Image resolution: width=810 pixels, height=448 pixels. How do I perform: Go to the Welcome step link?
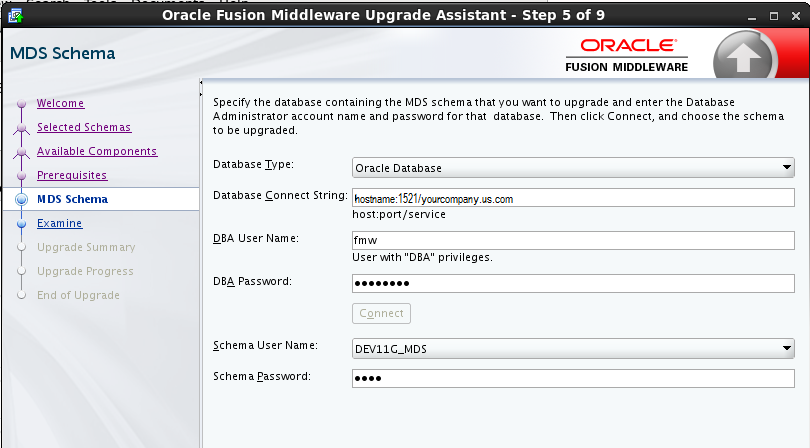tap(60, 103)
